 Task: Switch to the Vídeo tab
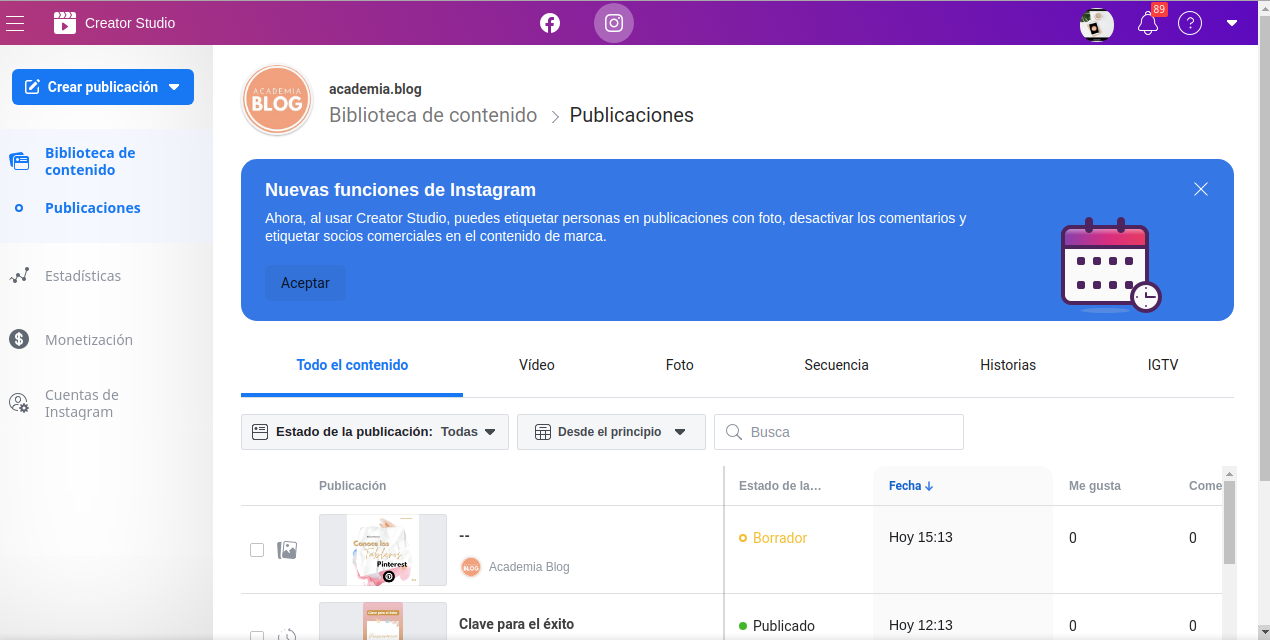click(537, 365)
